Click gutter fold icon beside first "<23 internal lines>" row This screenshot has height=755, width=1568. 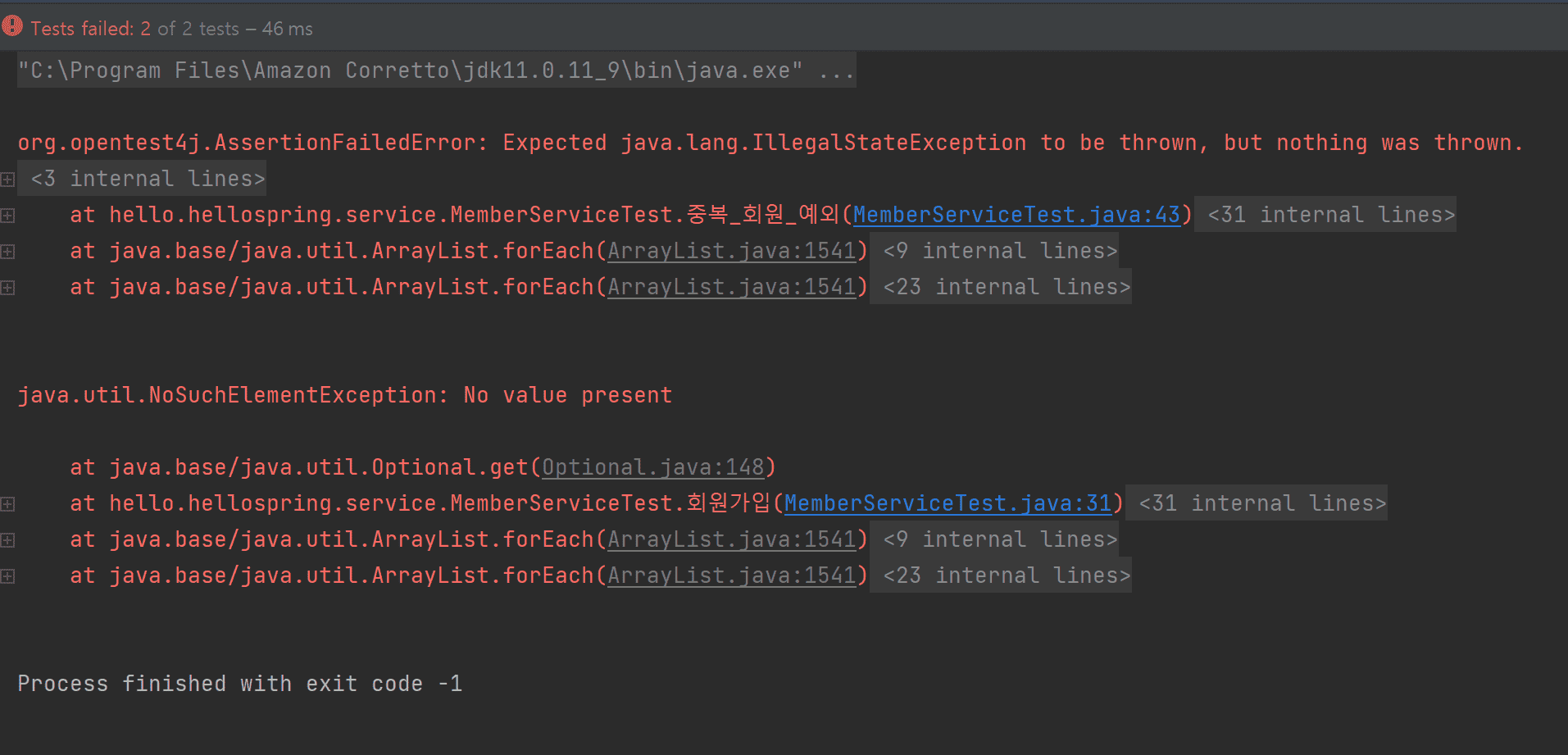(7, 288)
